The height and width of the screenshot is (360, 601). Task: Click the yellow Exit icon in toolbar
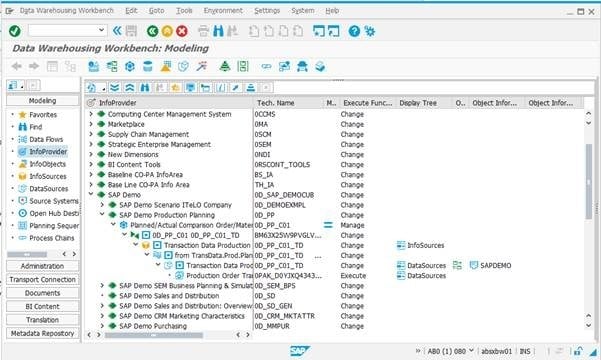click(x=167, y=31)
